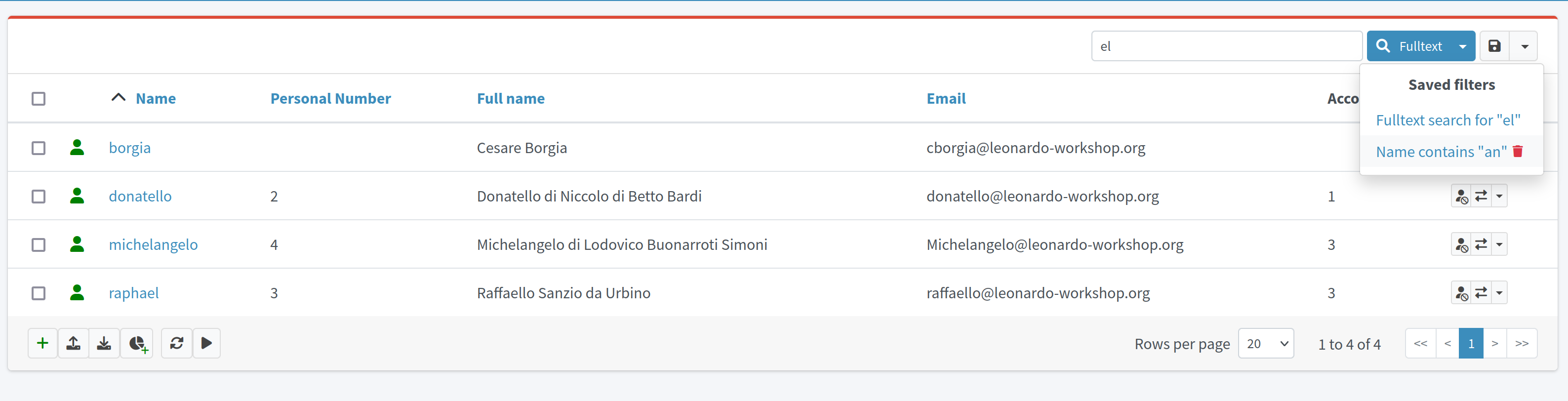The width and height of the screenshot is (1568, 401).
Task: Toggle the select-all checkbox in the header
Action: (x=39, y=98)
